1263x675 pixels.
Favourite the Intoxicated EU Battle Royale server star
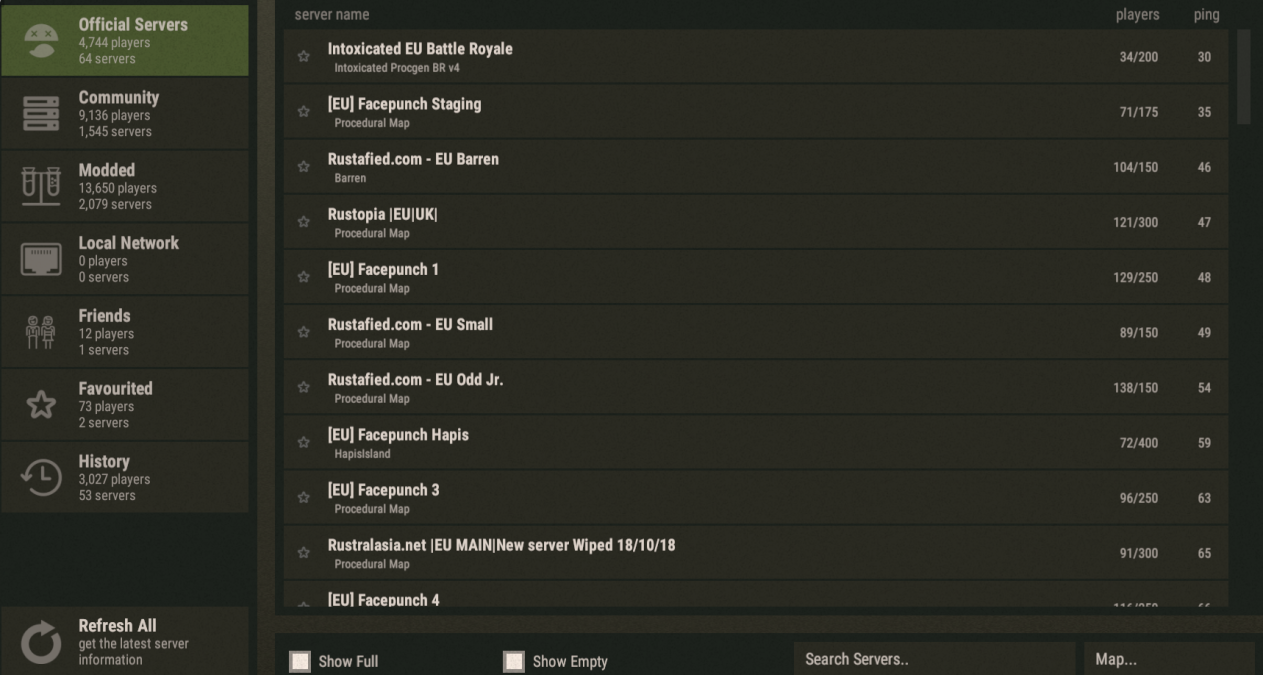click(304, 57)
